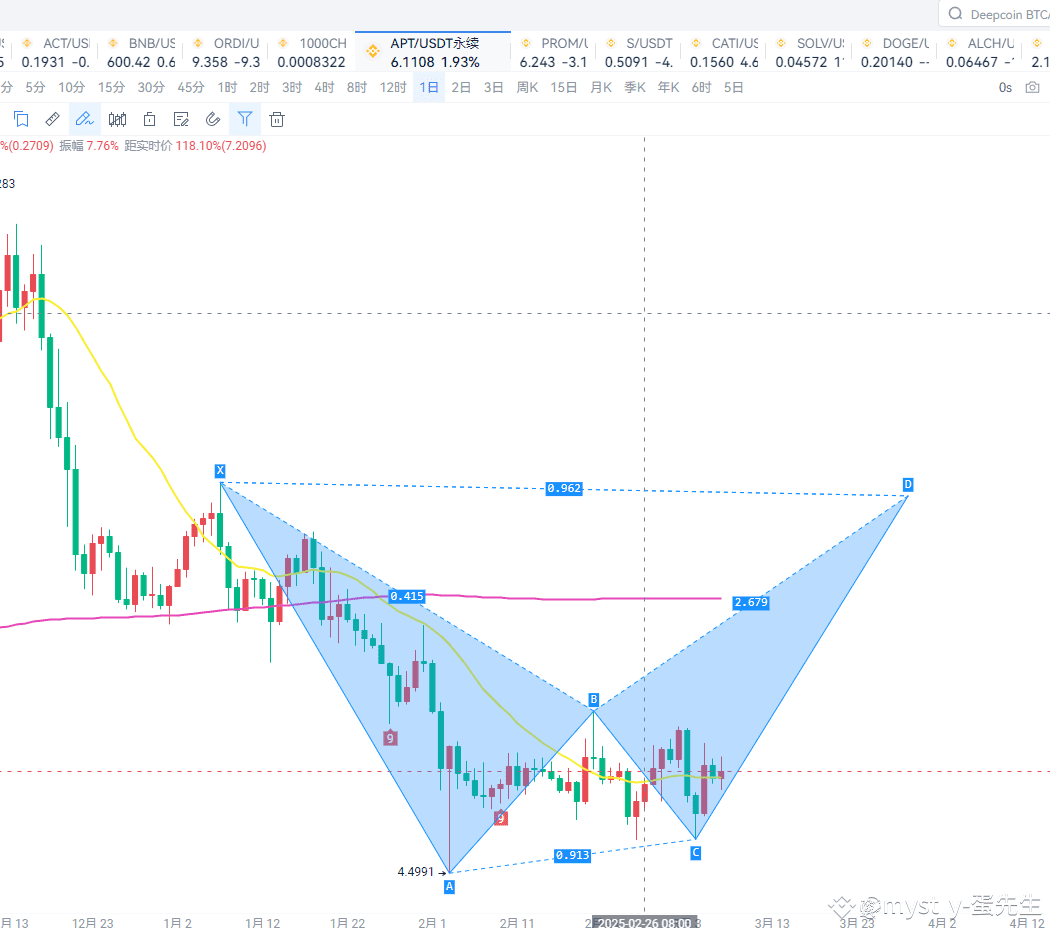Select the ruler measurement tool
This screenshot has width=1050, height=928.
(52, 119)
